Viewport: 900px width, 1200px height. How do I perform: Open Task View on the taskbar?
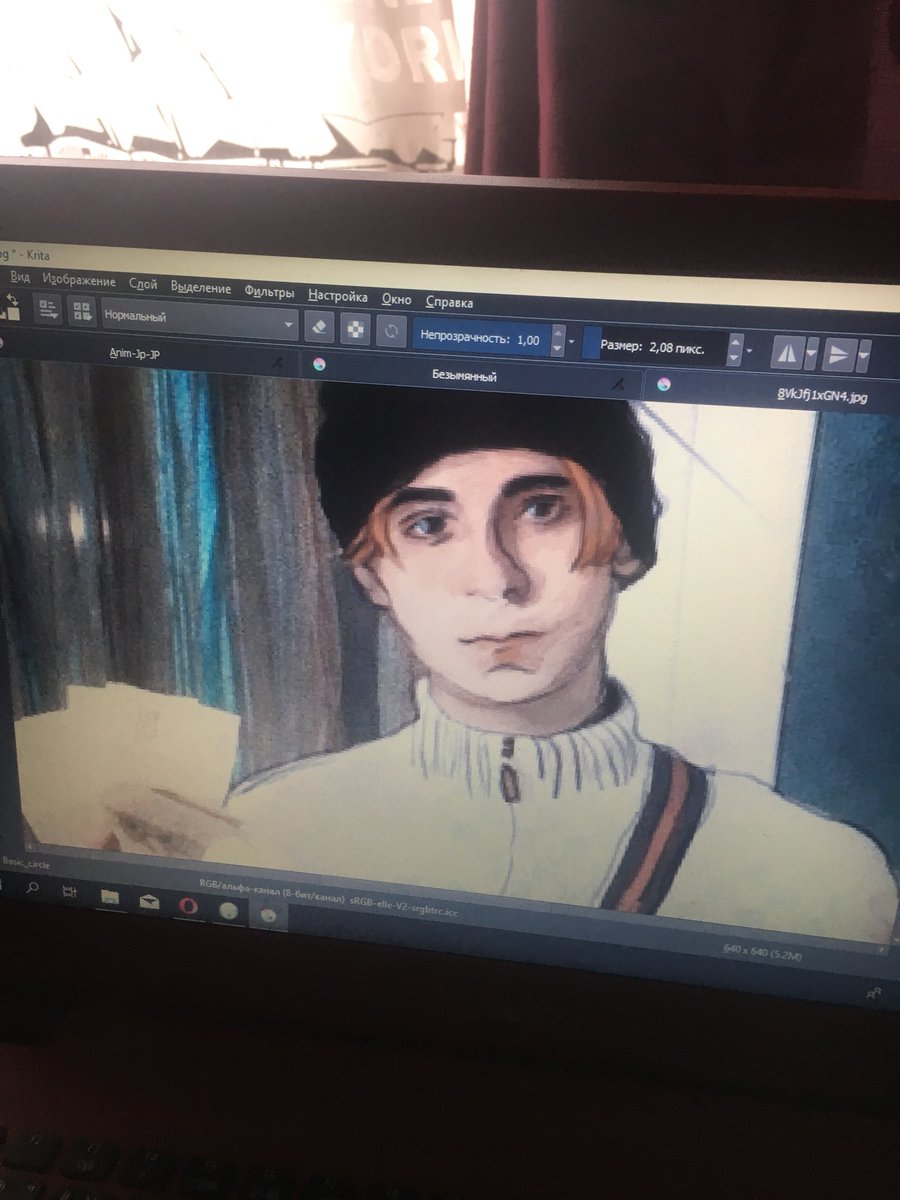pyautogui.click(x=69, y=890)
